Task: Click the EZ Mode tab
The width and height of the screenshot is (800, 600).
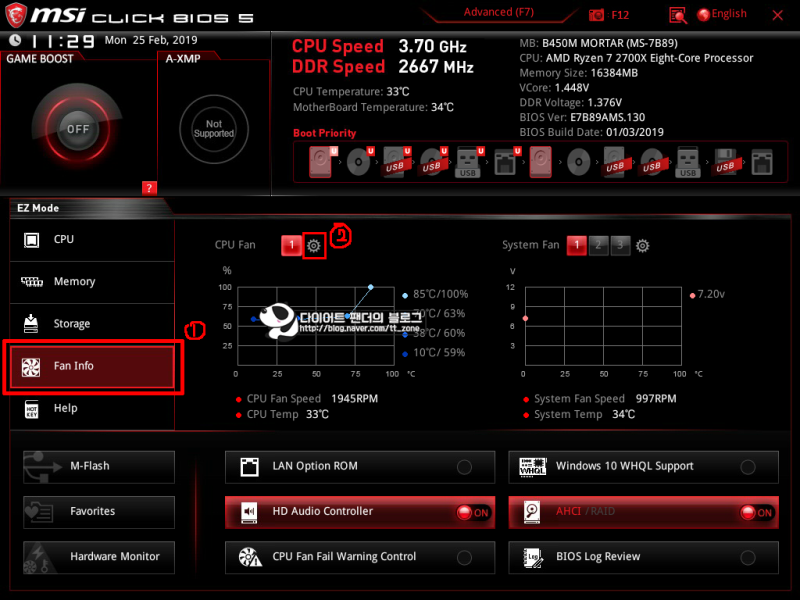Action: point(40,207)
